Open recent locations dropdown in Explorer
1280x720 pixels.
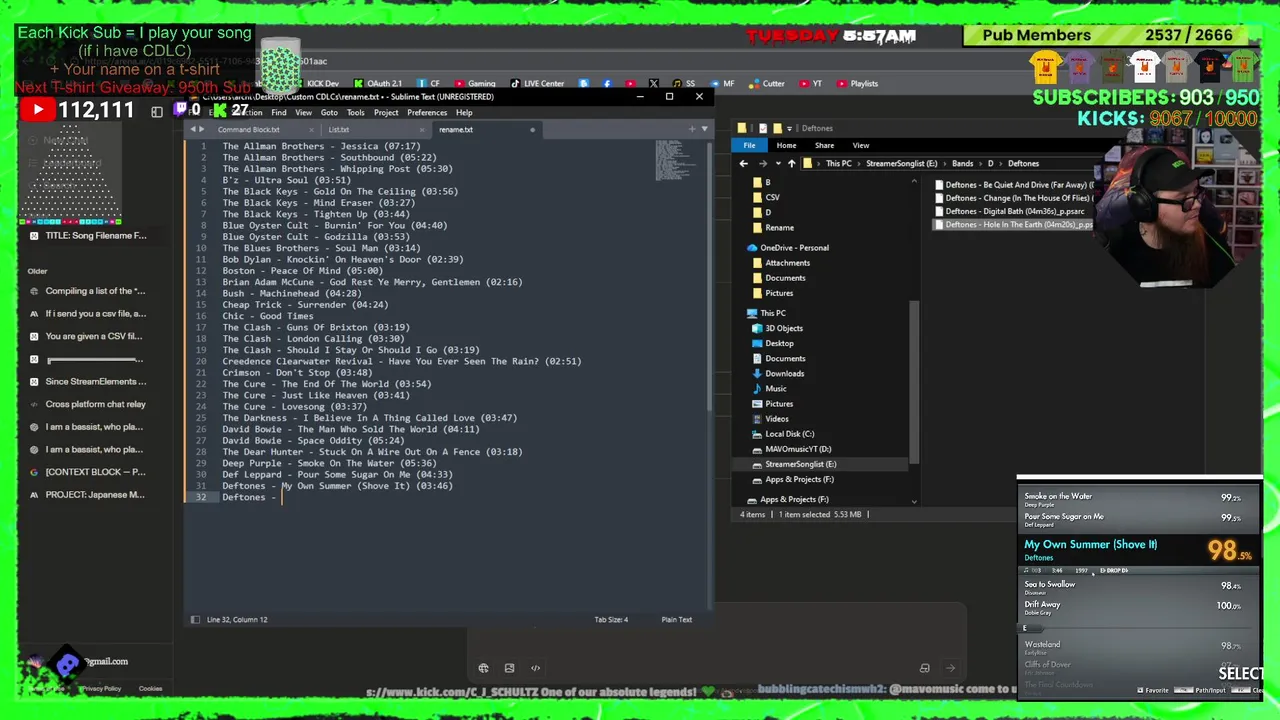coord(776,164)
